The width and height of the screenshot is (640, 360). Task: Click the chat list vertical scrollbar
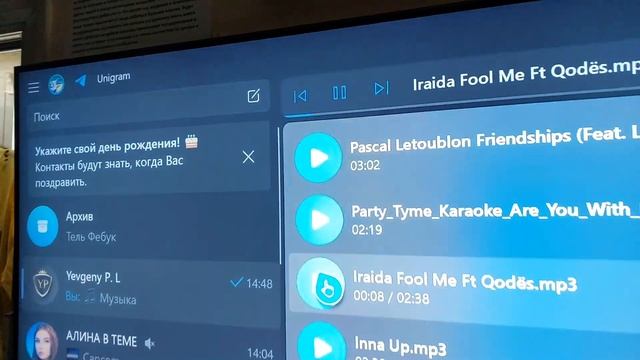tap(280, 196)
